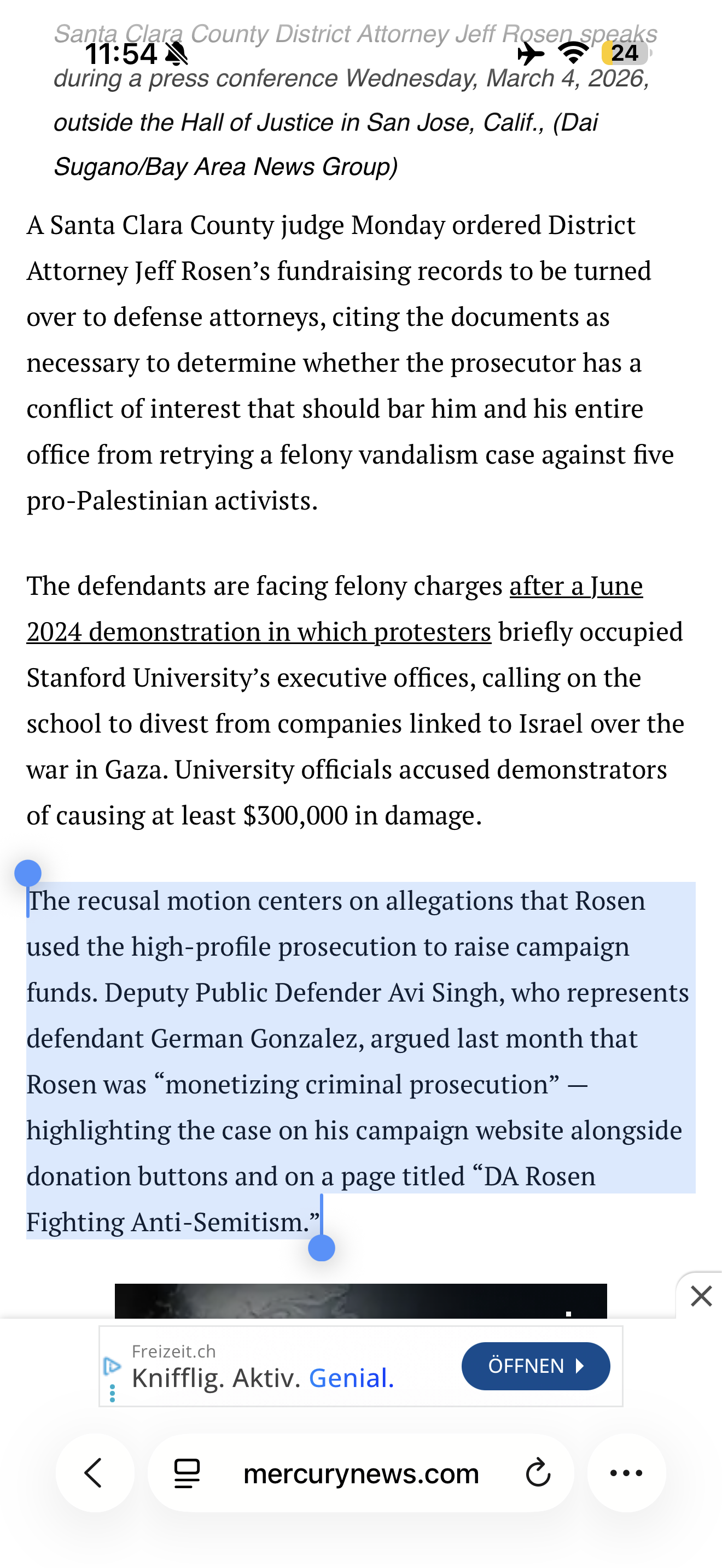
Task: Tap the selection start handle
Action: click(27, 874)
